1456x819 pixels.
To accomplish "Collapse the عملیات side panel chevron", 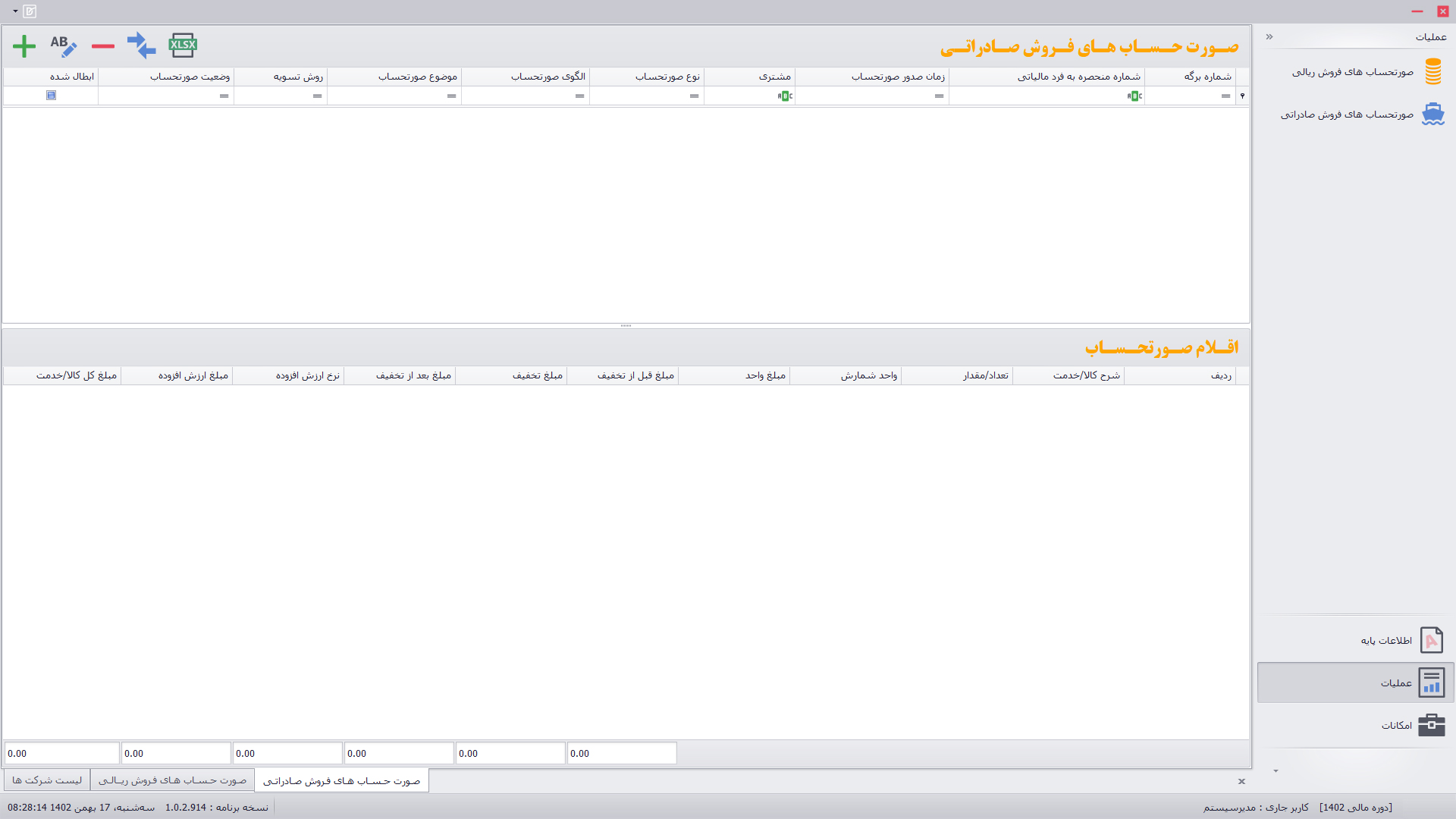I will point(1269,36).
